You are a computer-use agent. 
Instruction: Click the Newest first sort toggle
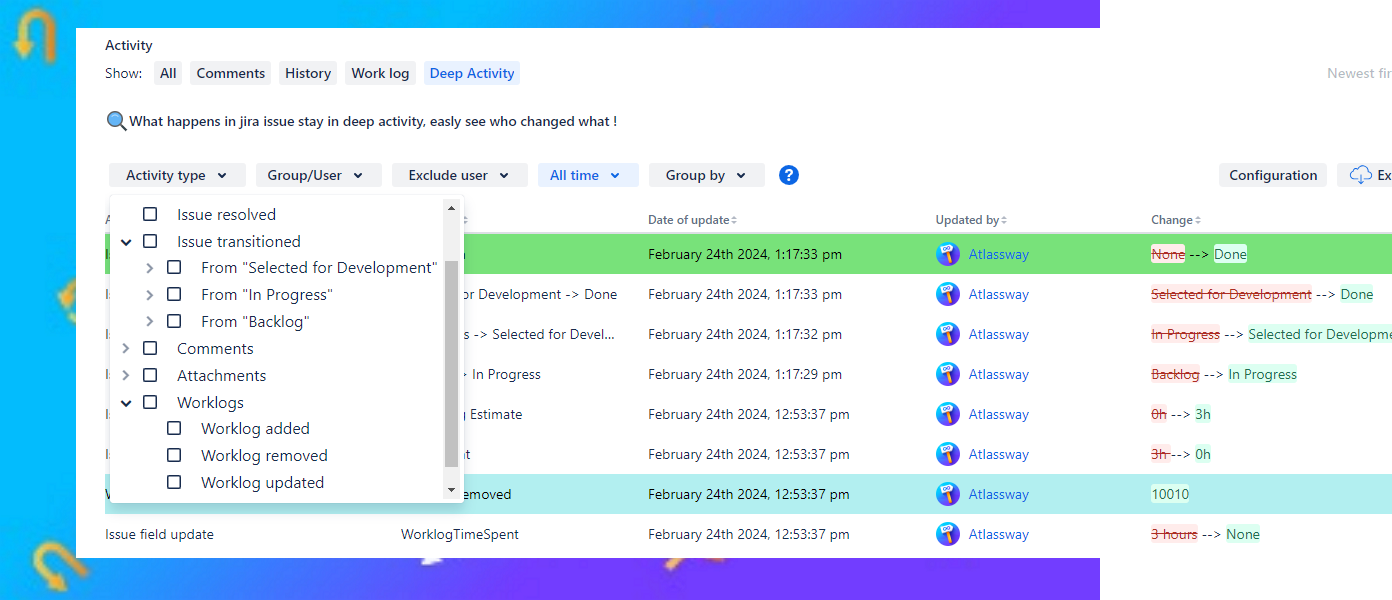1359,73
